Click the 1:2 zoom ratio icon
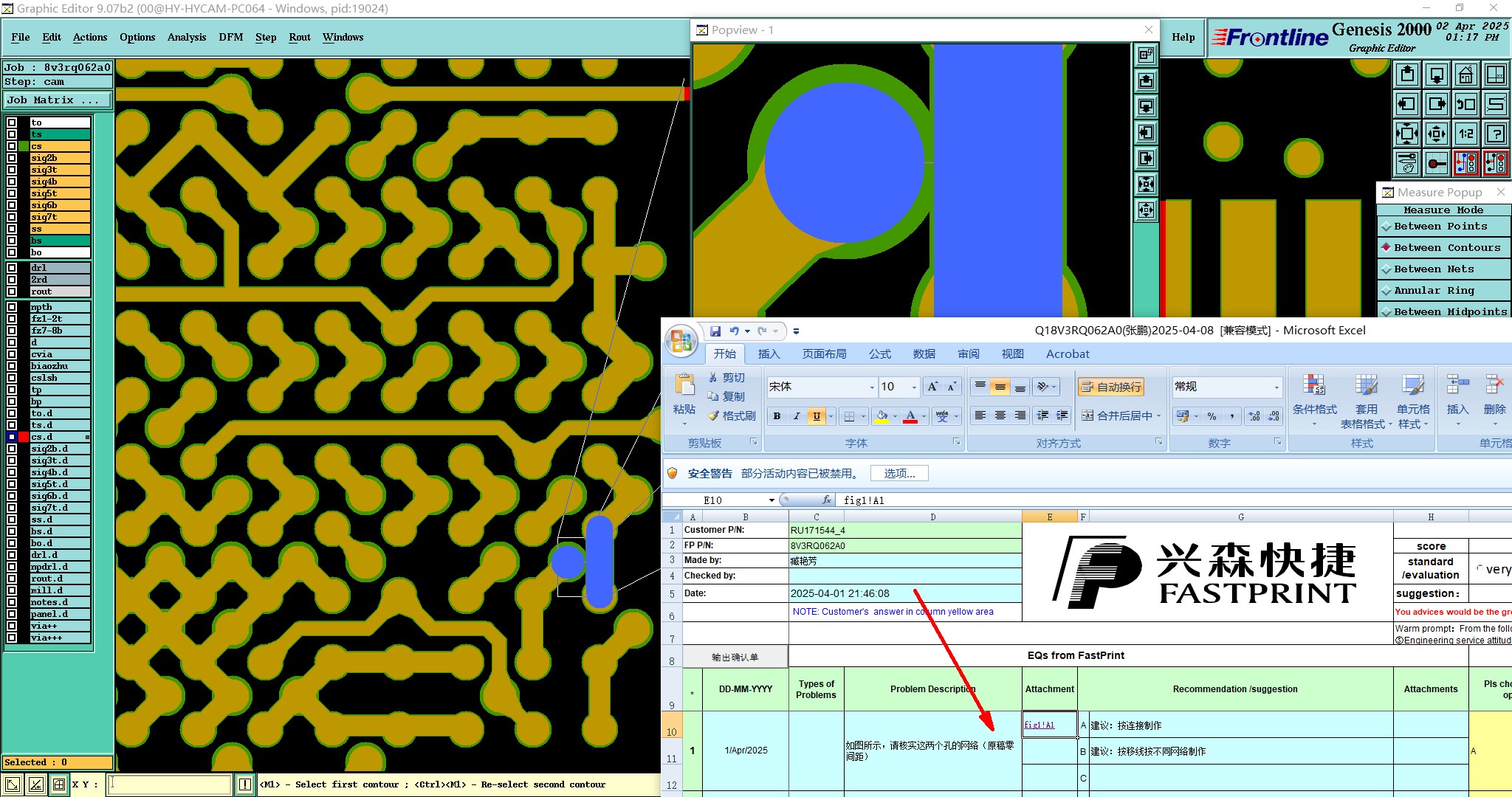The image size is (1512, 797). (x=1465, y=134)
